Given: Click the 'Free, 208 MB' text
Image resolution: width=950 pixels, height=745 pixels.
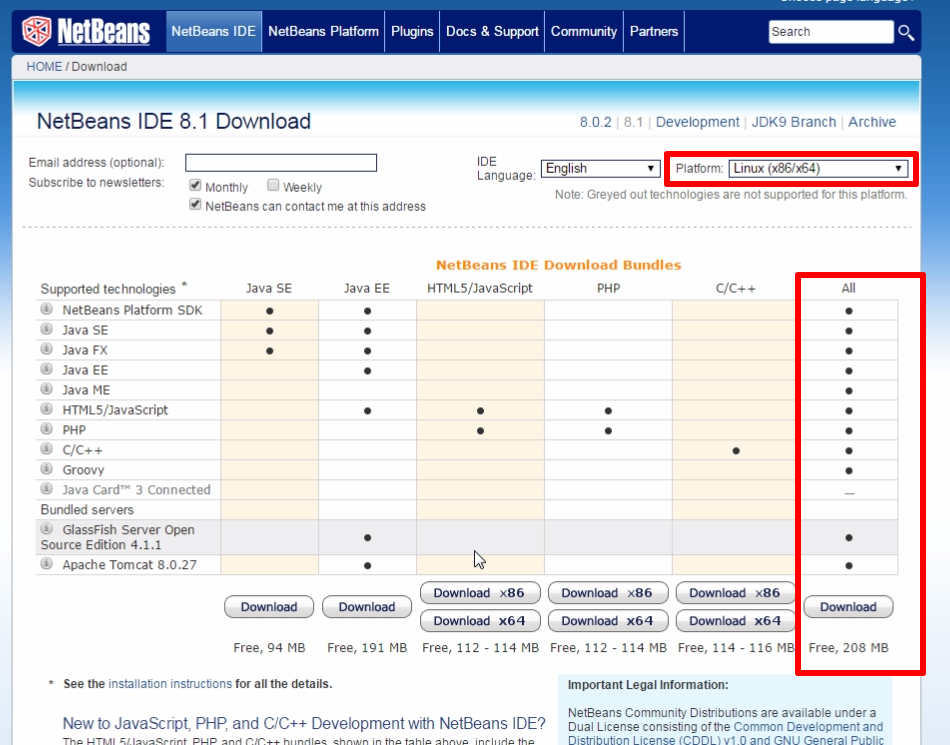Looking at the screenshot, I should (848, 647).
